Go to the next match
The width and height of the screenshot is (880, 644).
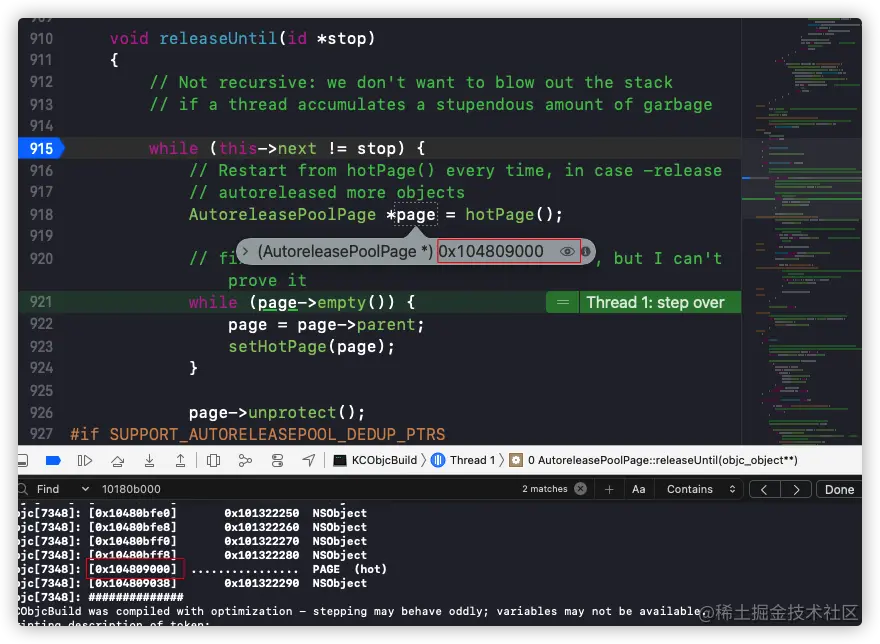(796, 490)
